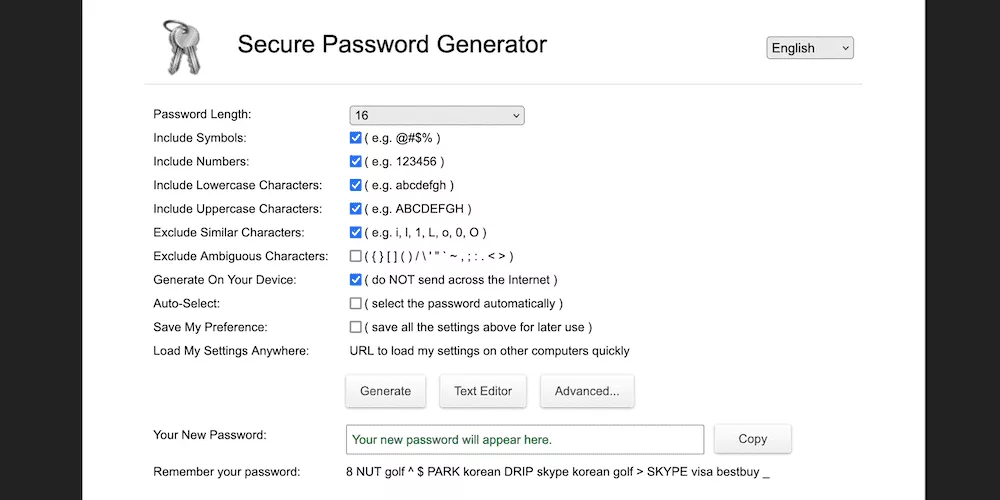Enable Exclude Ambiguous Characters checkbox

click(x=355, y=256)
